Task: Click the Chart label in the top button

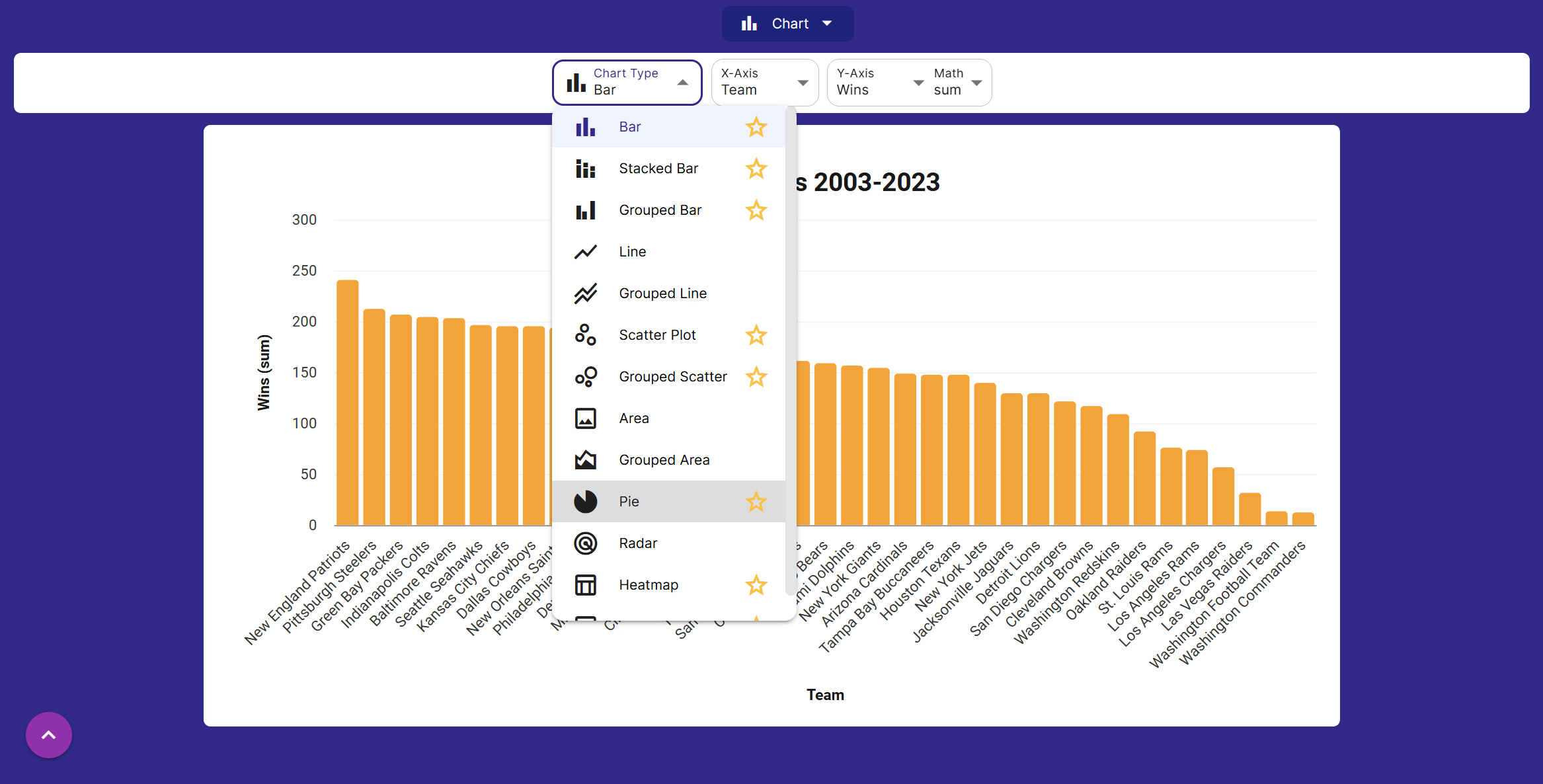Action: (790, 24)
